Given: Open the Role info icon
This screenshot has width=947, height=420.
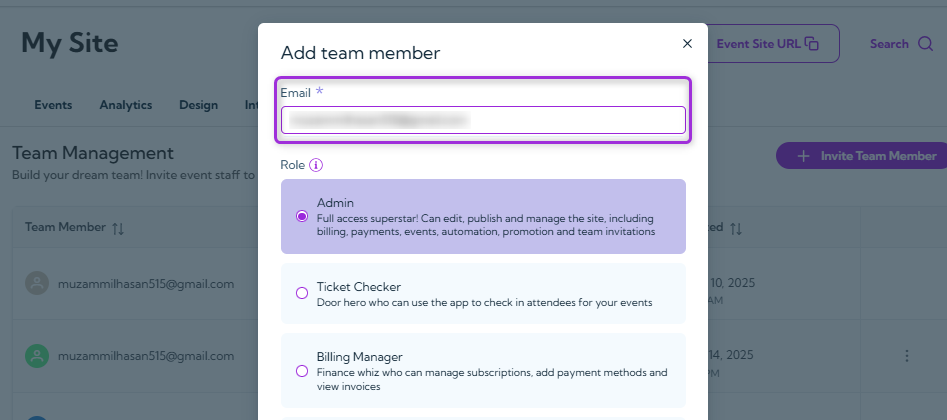Looking at the screenshot, I should tap(316, 165).
